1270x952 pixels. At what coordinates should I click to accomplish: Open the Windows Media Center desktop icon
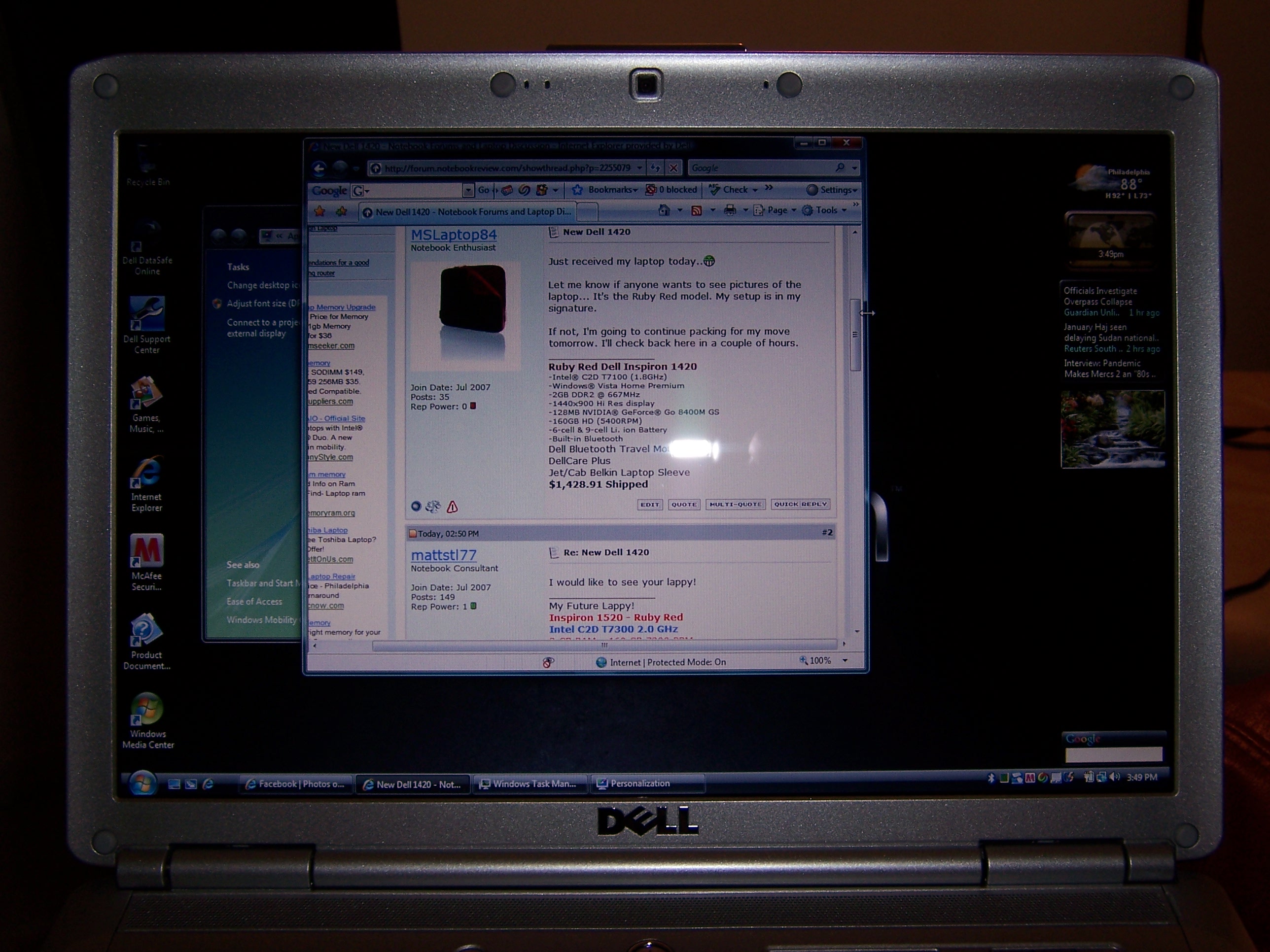[x=147, y=721]
